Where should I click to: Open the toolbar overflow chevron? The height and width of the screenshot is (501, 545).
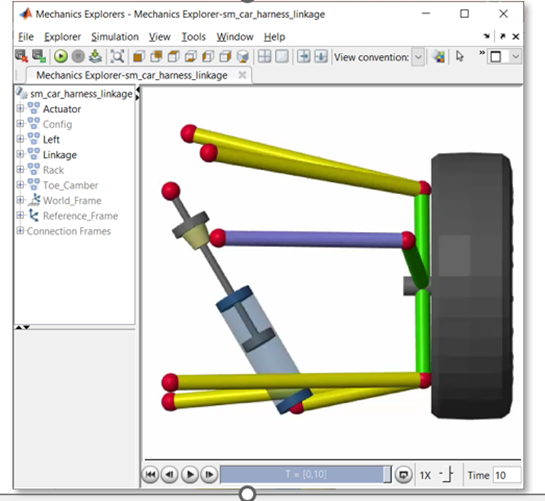tap(482, 53)
